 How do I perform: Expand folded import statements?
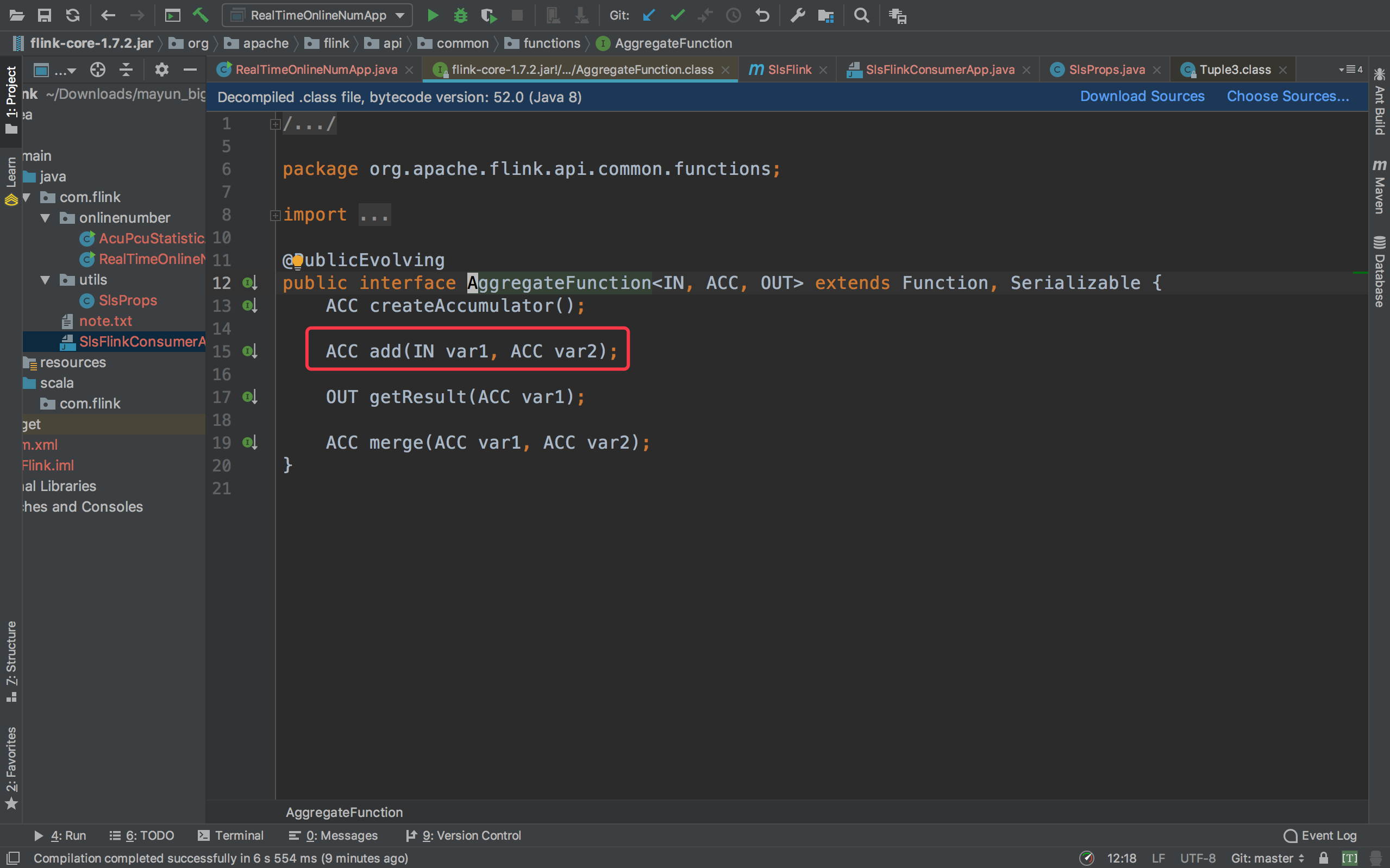275,215
